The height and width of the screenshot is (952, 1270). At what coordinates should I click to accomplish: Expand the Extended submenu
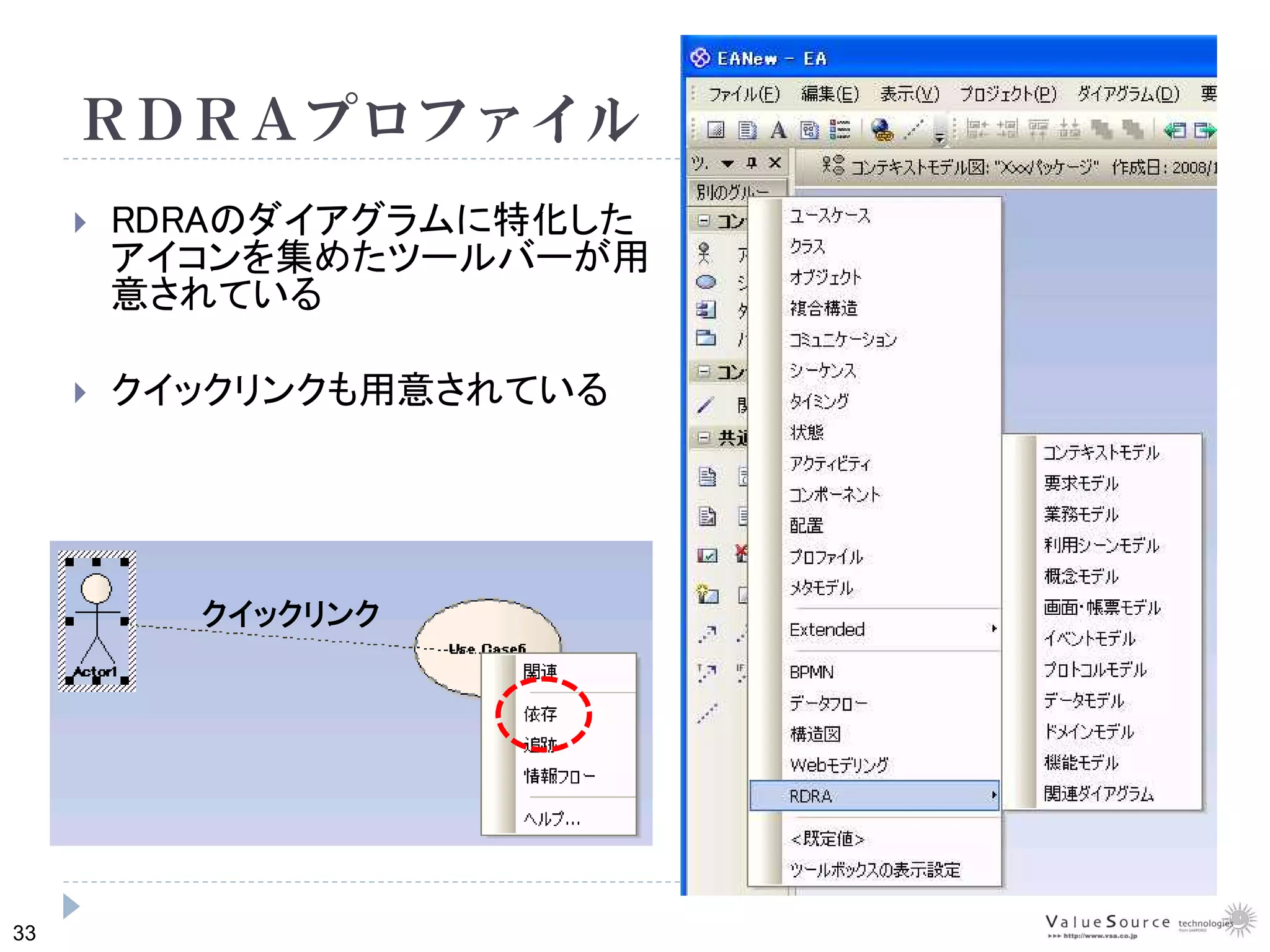pyautogui.click(x=875, y=629)
